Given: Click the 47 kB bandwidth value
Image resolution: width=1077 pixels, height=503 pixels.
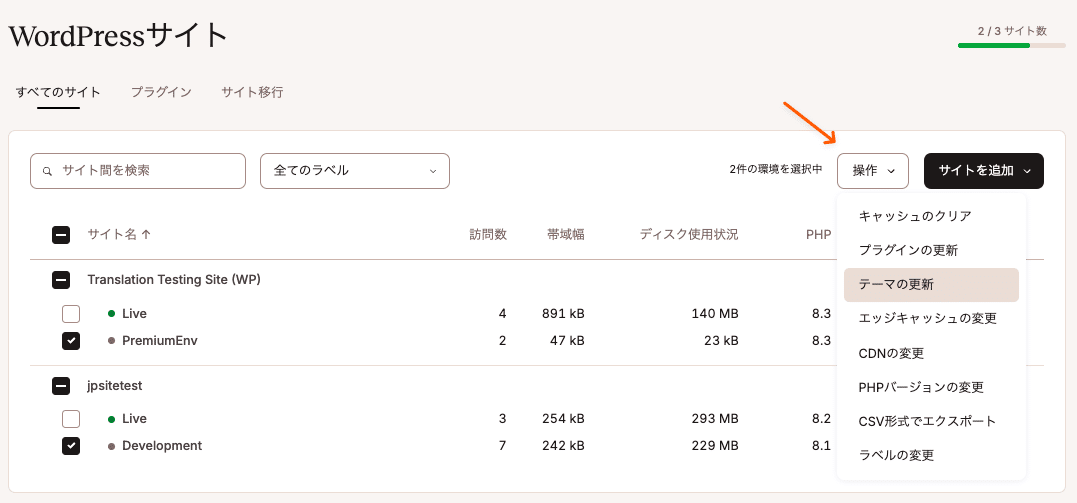Looking at the screenshot, I should [x=565, y=341].
